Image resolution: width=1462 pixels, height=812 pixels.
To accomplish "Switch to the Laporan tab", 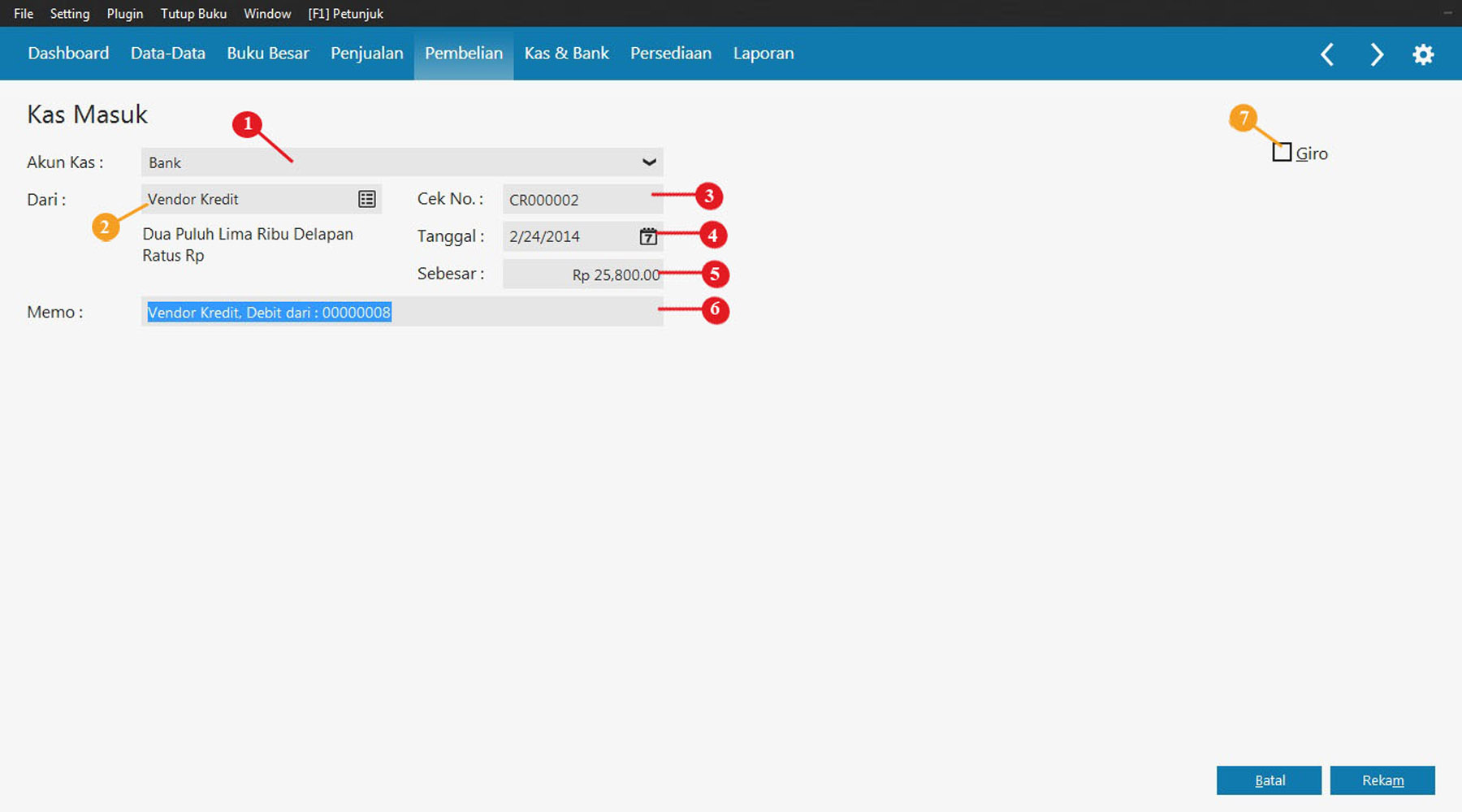I will click(x=763, y=54).
